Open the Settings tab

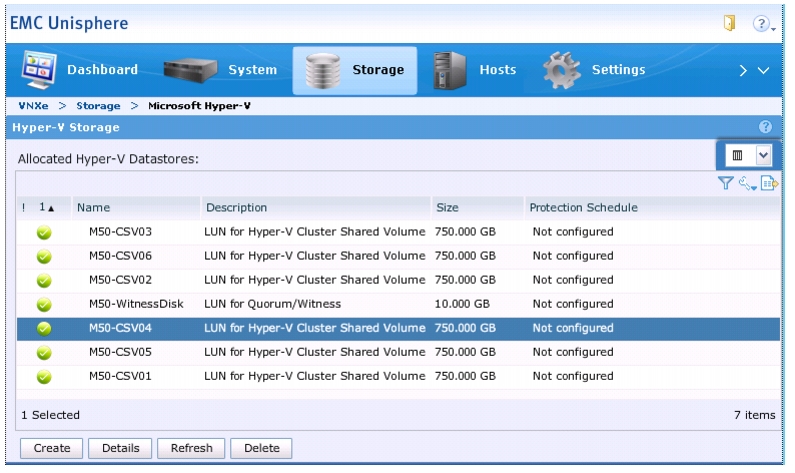pos(594,70)
